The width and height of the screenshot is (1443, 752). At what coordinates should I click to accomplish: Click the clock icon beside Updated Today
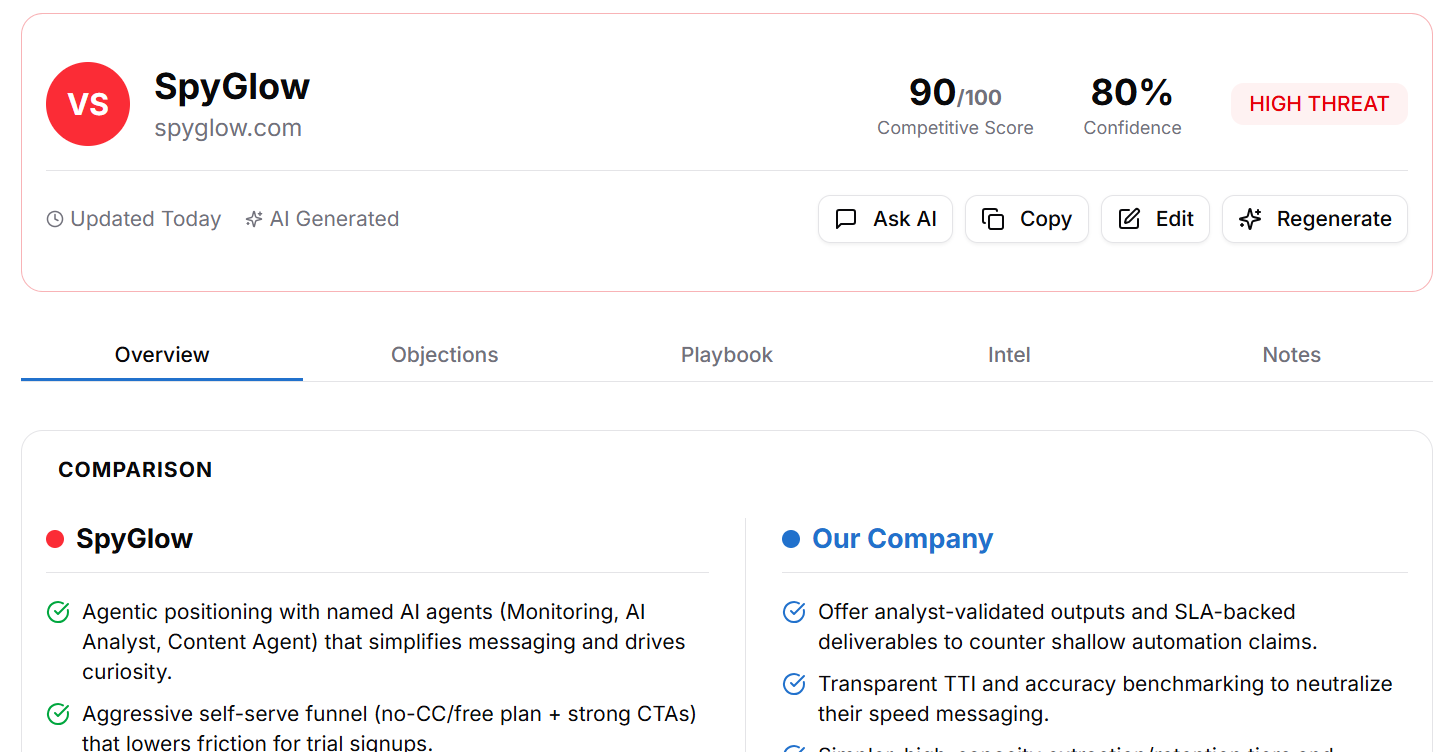pyautogui.click(x=55, y=219)
